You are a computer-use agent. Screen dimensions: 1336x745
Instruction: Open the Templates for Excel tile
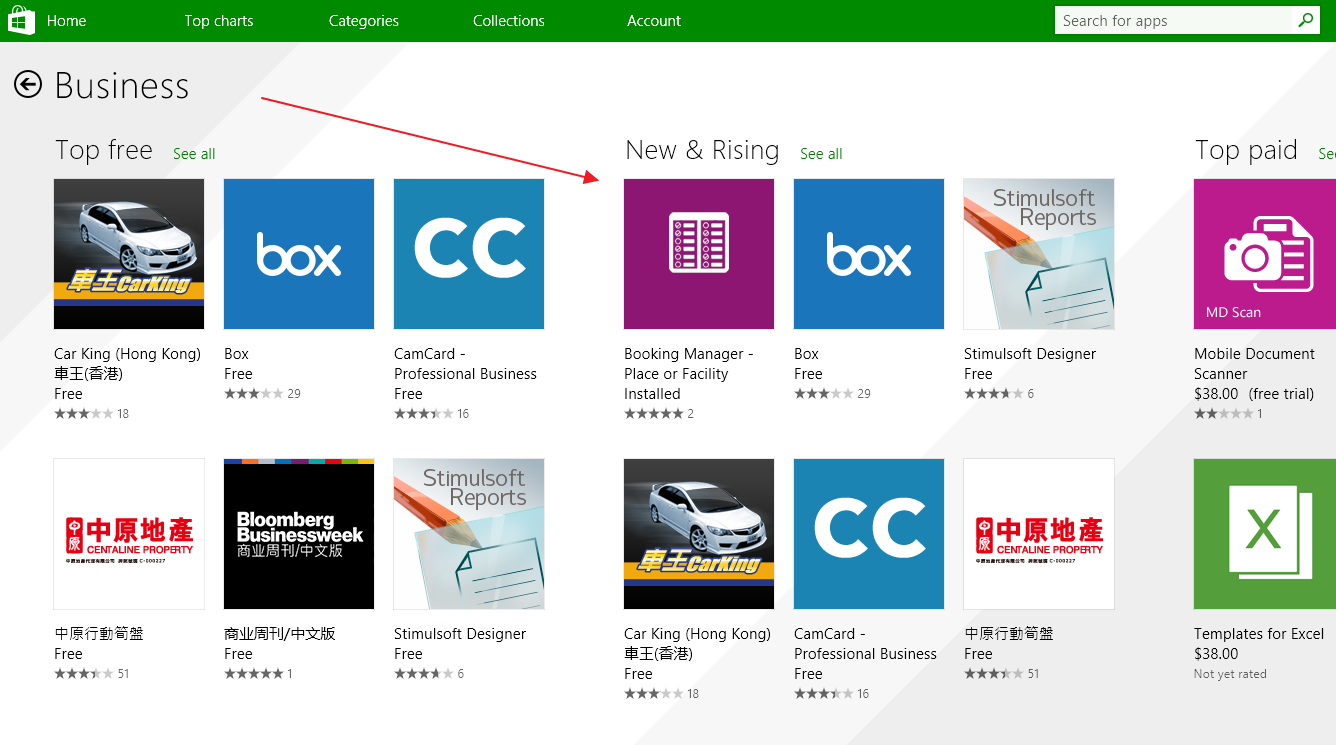coord(1265,534)
